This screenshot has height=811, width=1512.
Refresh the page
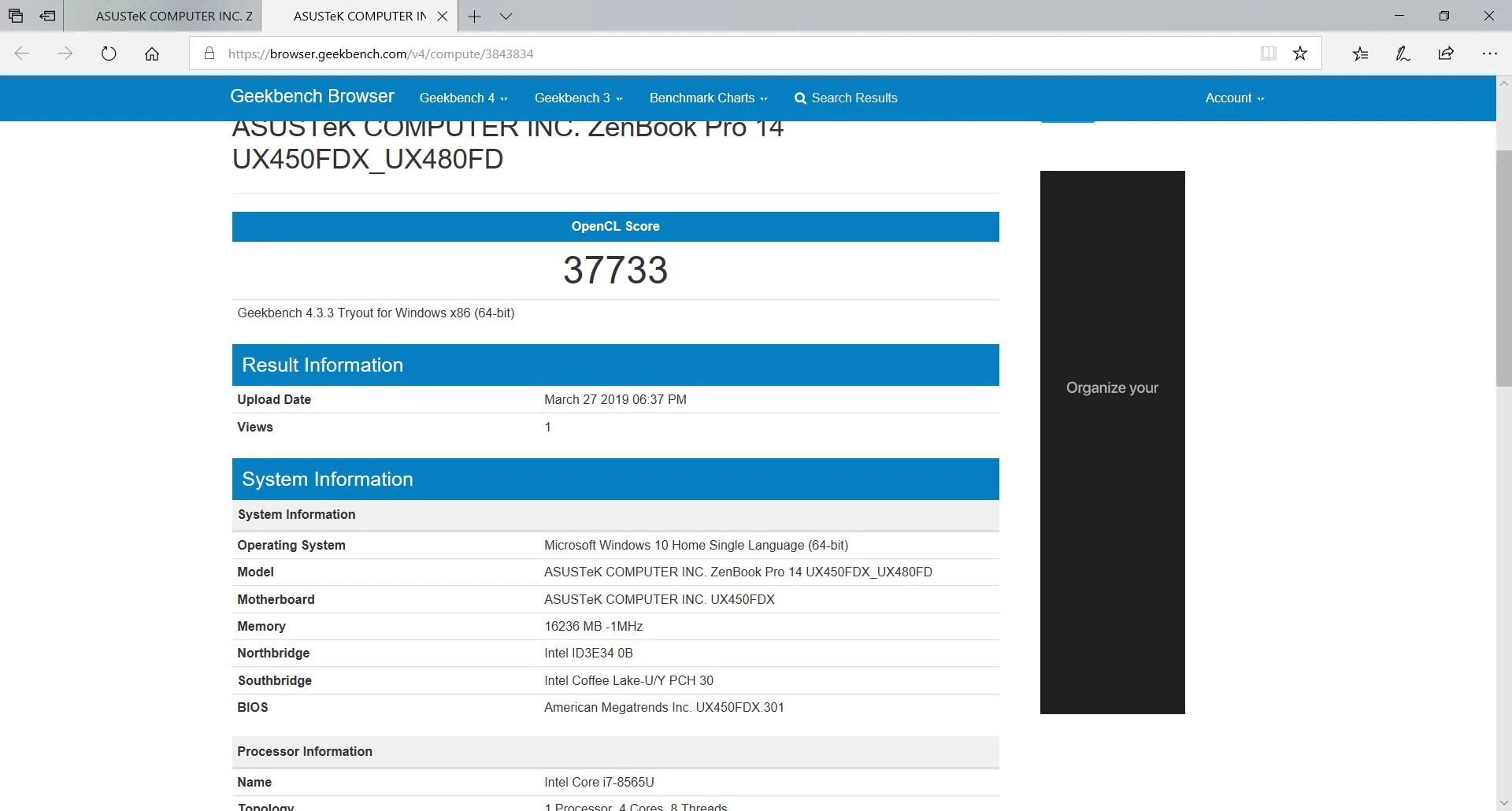[x=109, y=54]
